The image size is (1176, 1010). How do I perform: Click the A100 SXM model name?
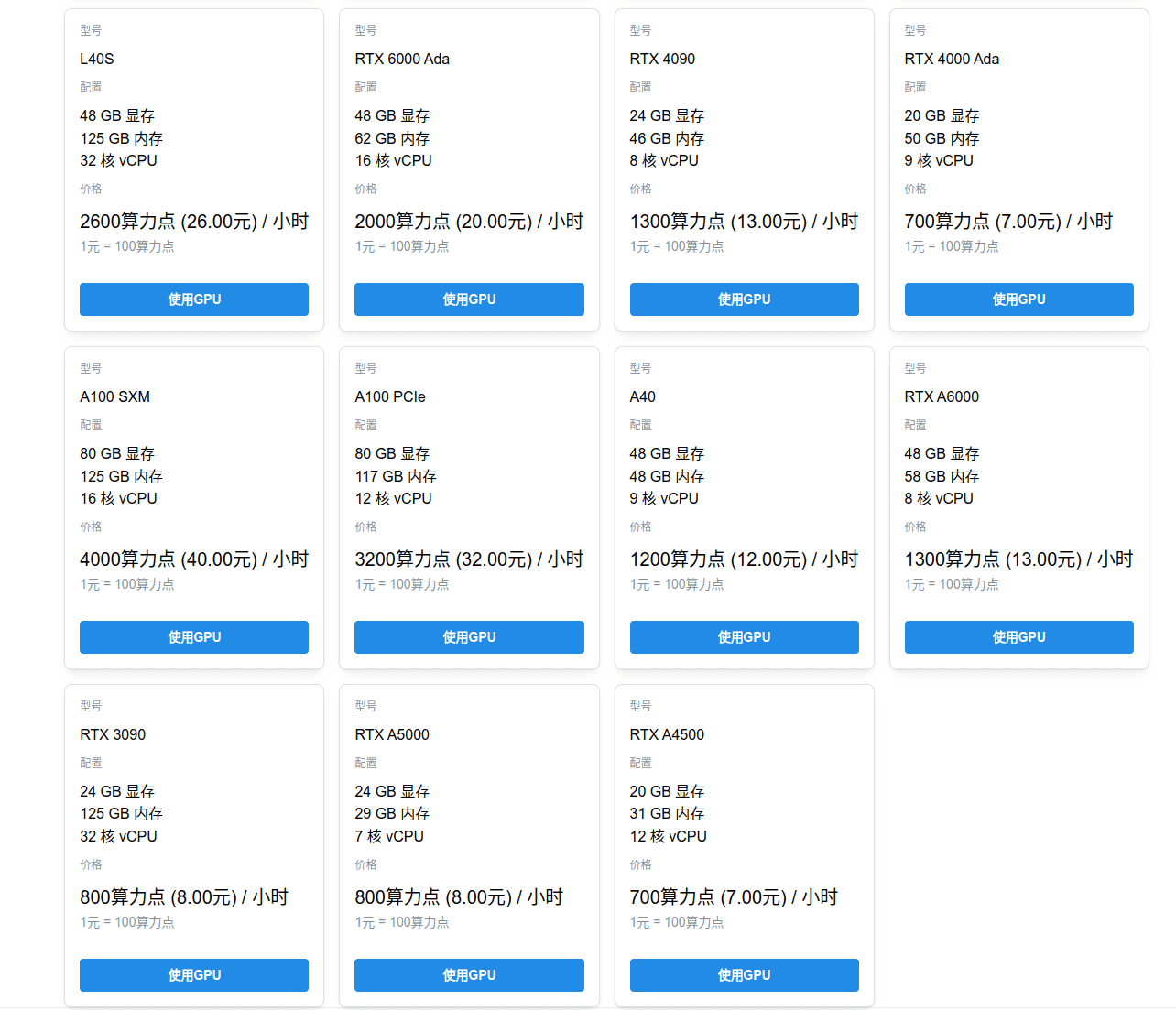114,396
